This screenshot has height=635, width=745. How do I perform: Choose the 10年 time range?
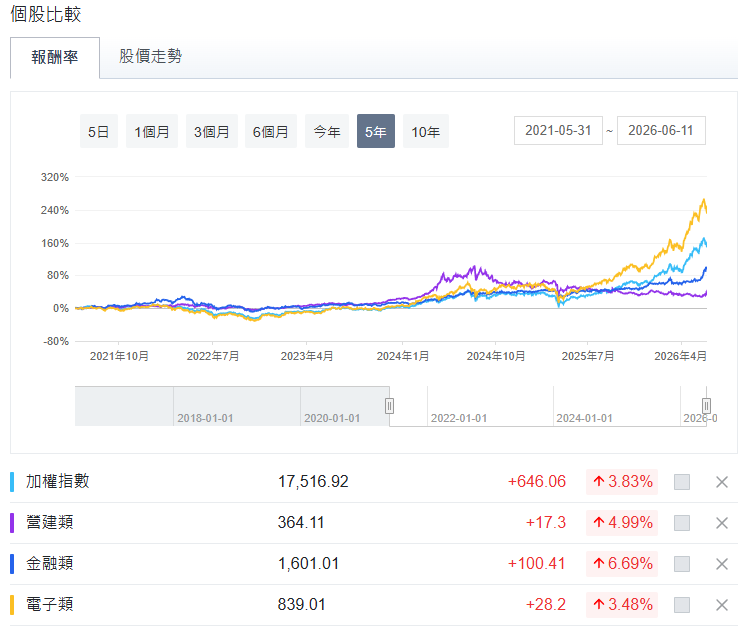point(426,131)
